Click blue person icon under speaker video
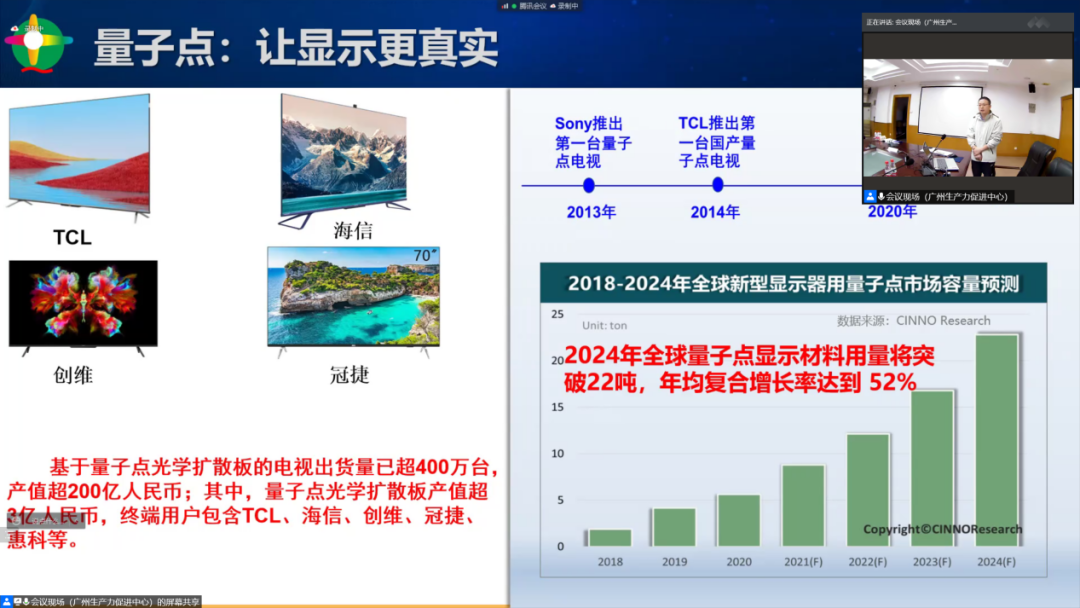The width and height of the screenshot is (1080, 608). pyautogui.click(x=870, y=196)
